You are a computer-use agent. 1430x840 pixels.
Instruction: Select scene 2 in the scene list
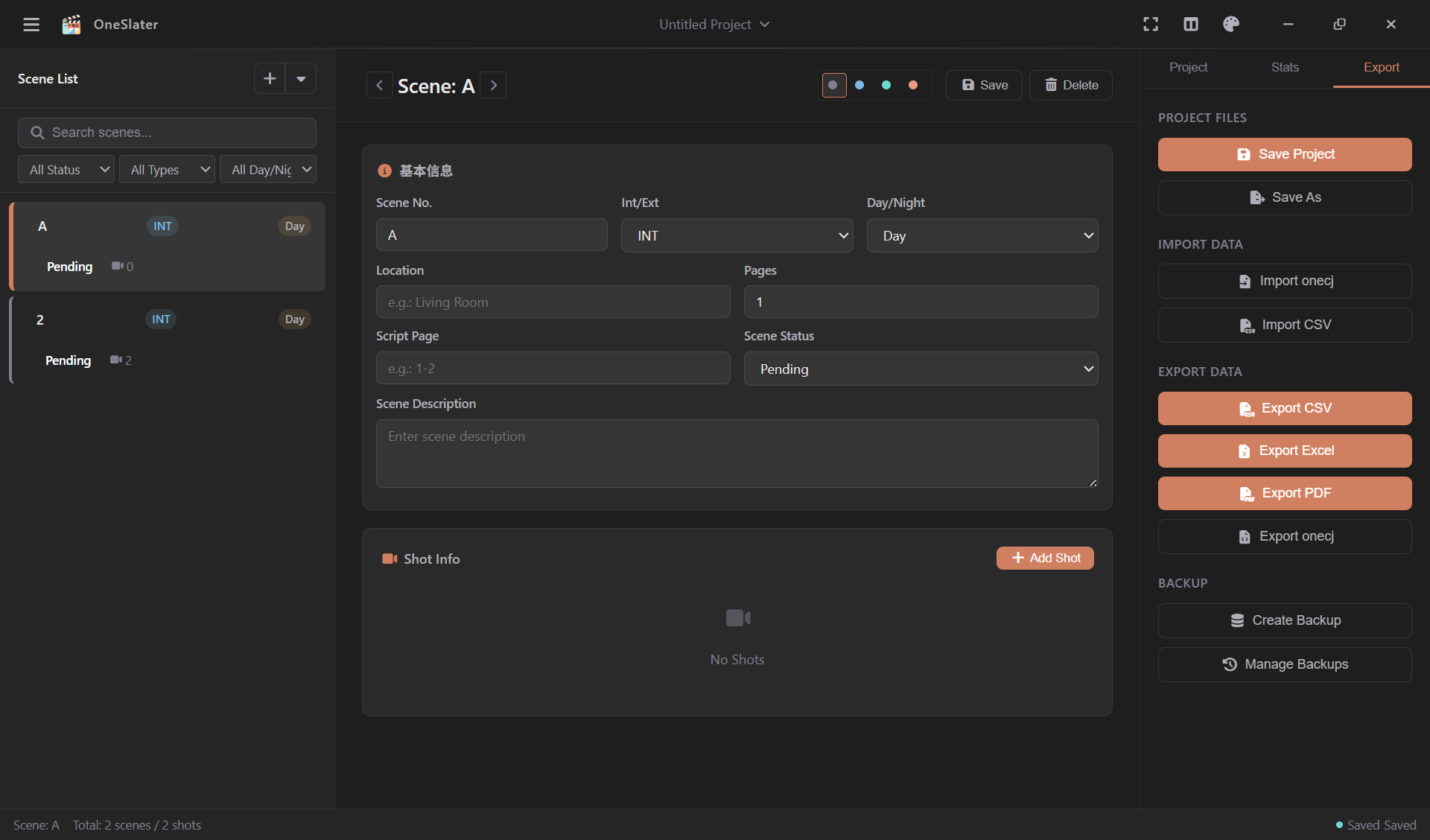pyautogui.click(x=168, y=340)
